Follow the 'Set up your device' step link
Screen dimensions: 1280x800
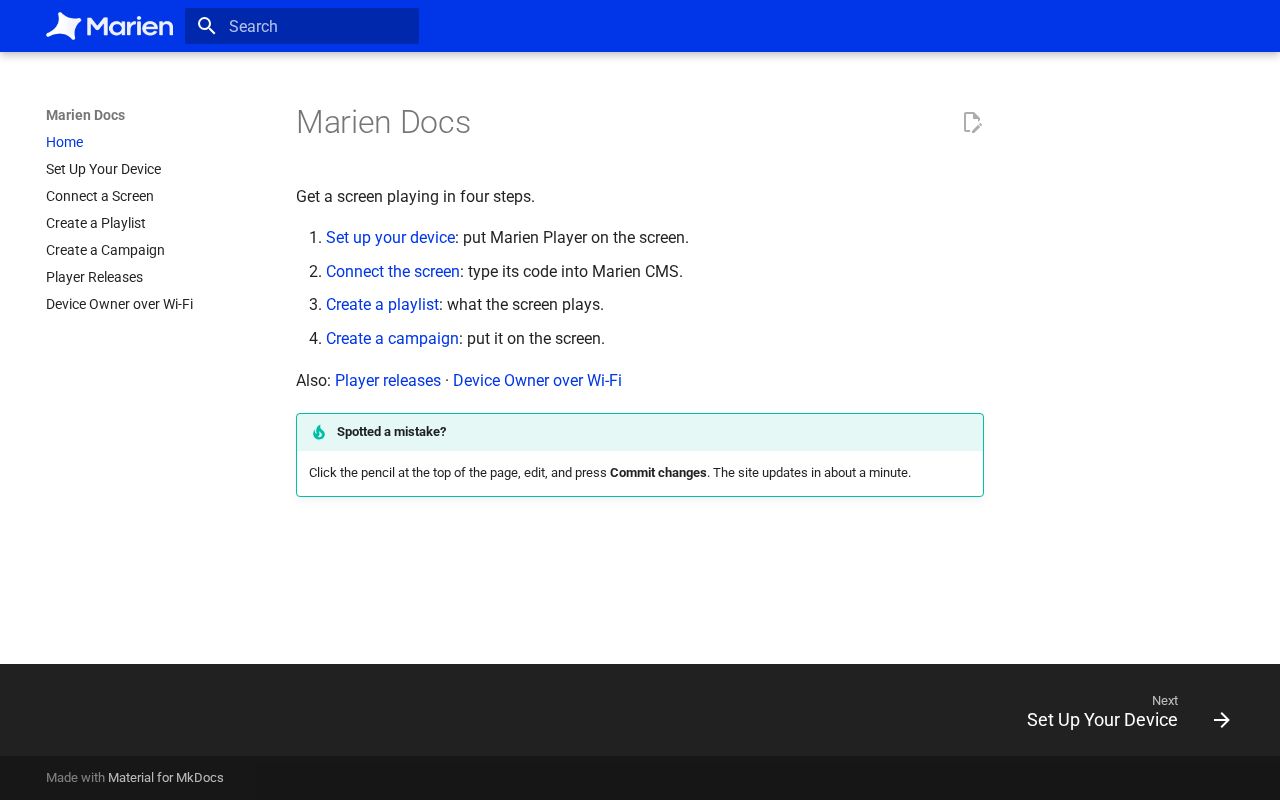pos(390,238)
